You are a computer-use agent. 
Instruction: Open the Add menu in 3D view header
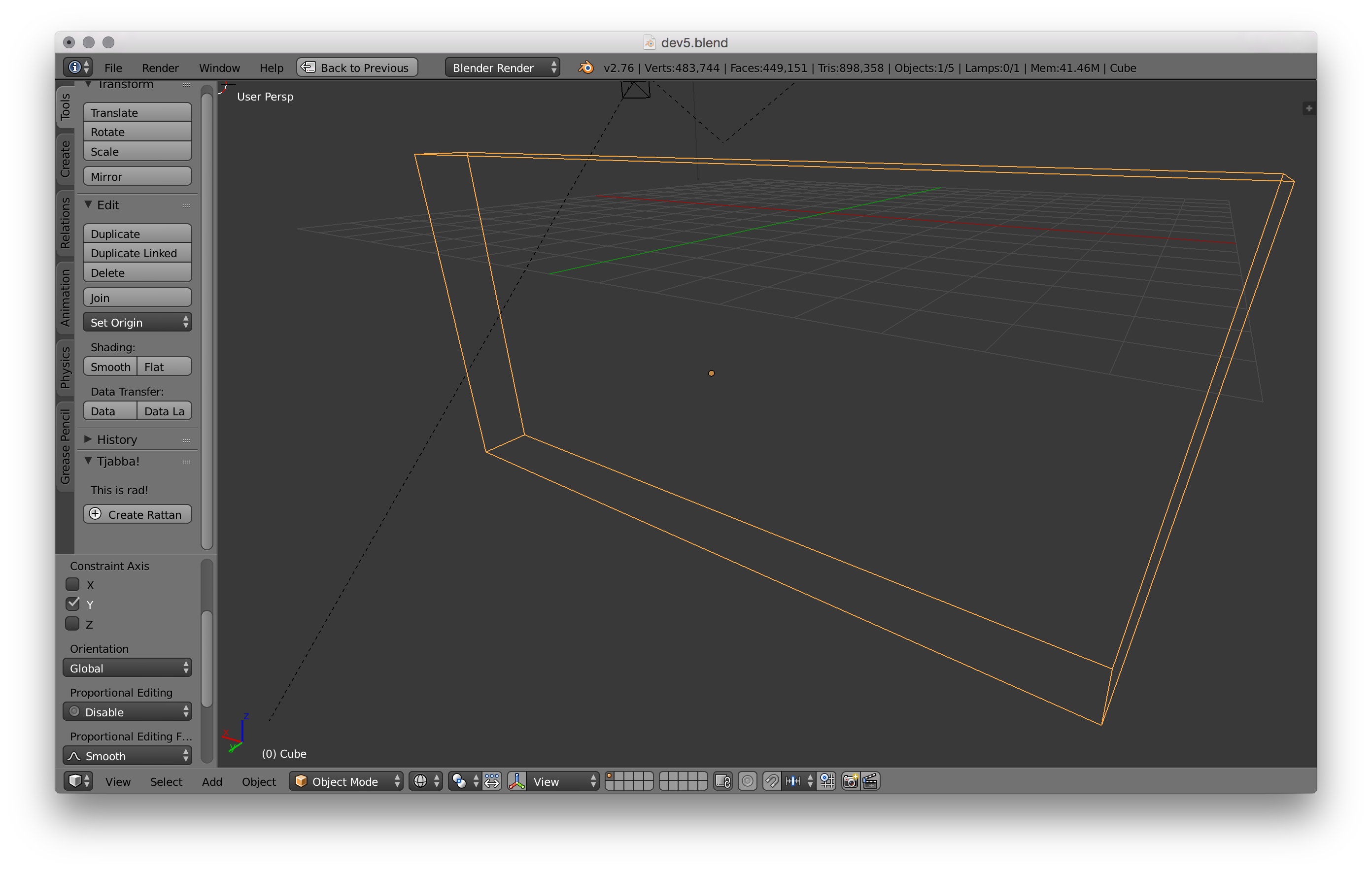[212, 781]
